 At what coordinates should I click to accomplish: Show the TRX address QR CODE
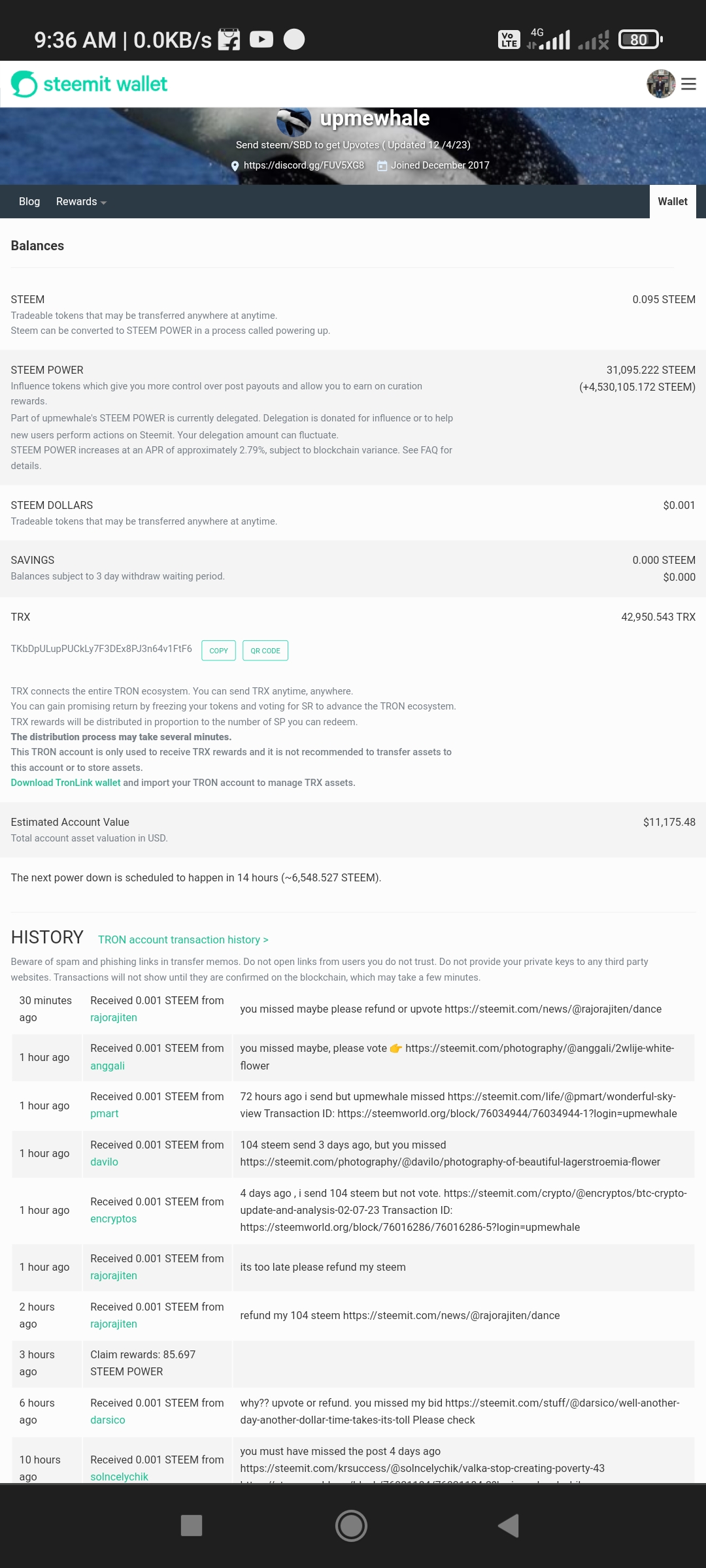265,651
